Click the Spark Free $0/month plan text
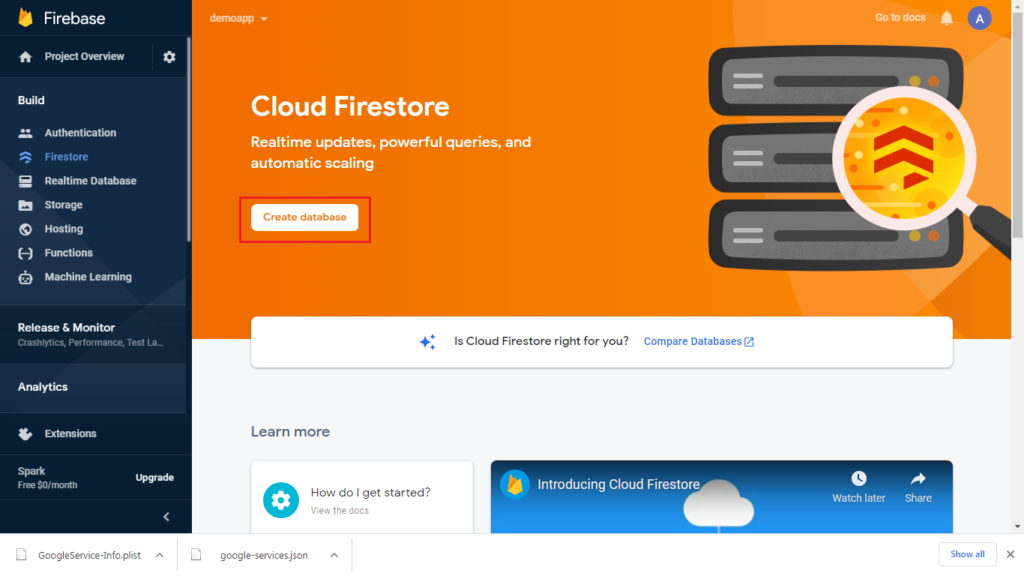 tap(47, 477)
